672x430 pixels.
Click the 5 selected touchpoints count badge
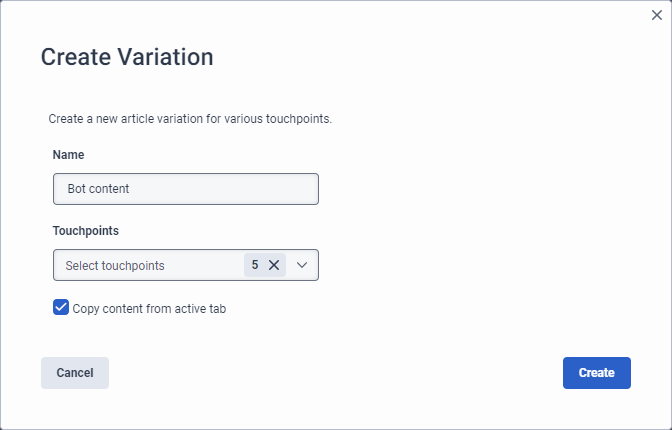255,265
